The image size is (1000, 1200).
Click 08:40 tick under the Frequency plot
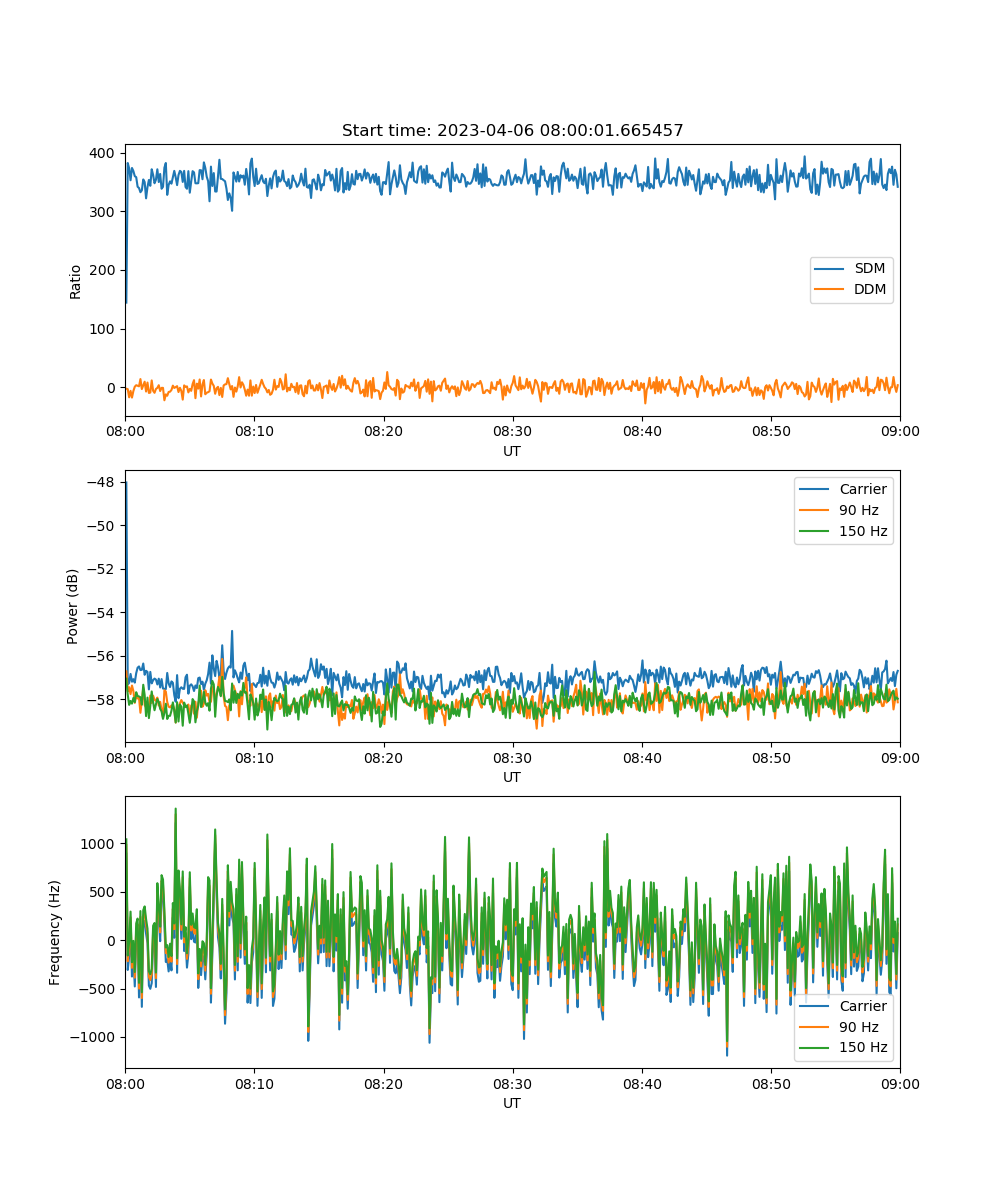tap(641, 1083)
